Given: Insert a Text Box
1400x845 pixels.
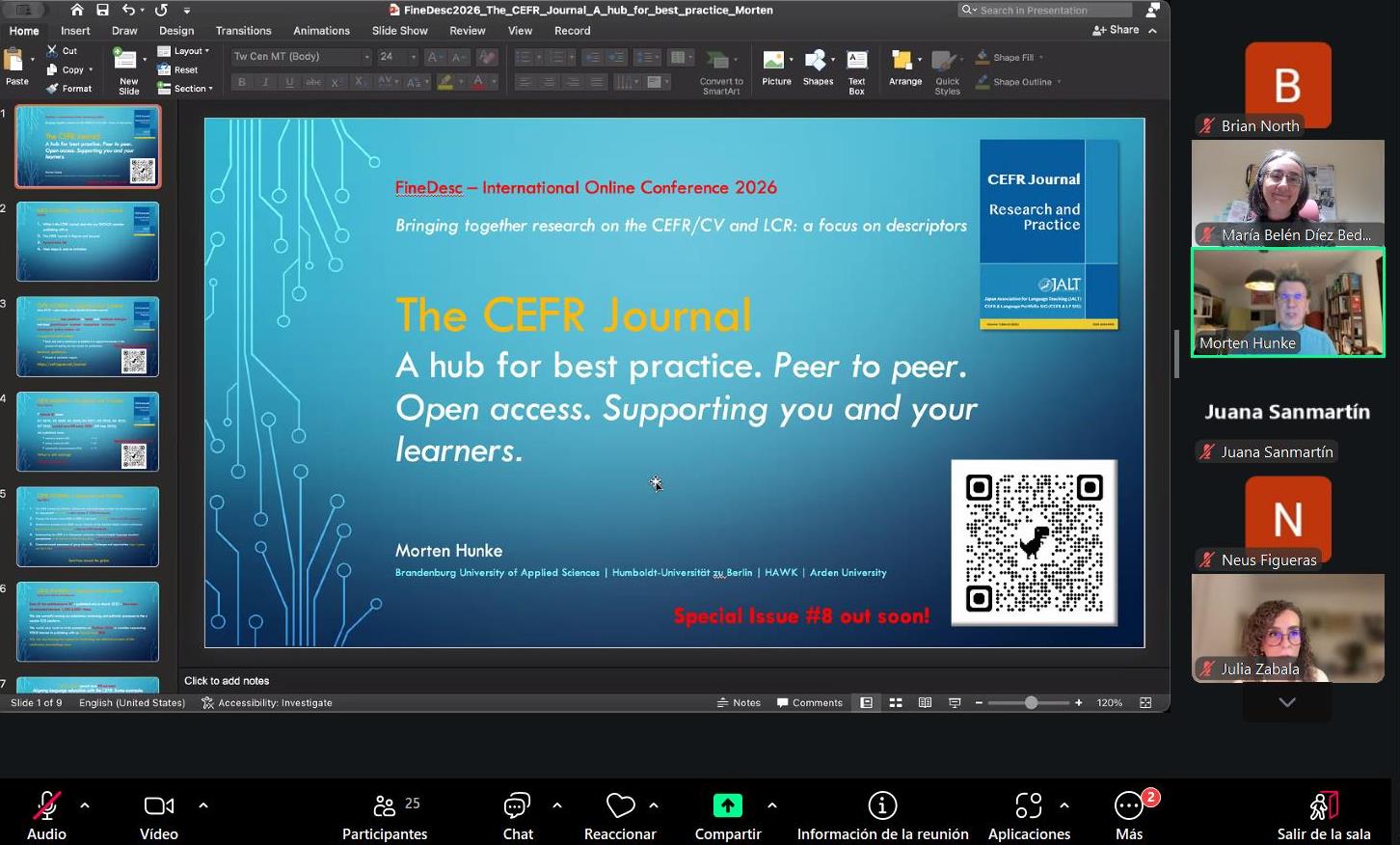Looking at the screenshot, I should (856, 63).
